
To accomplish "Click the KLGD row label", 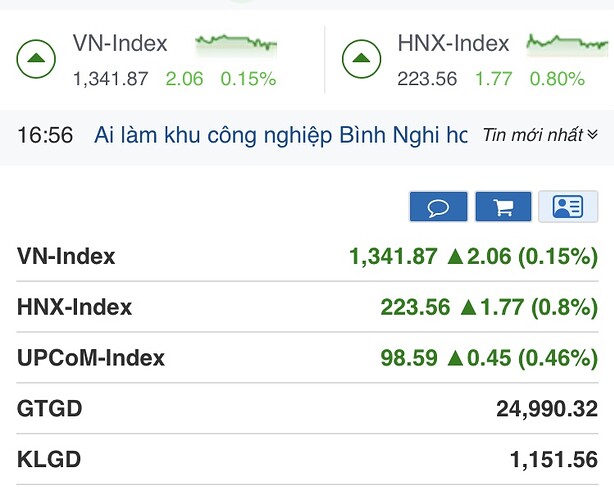I will (49, 460).
